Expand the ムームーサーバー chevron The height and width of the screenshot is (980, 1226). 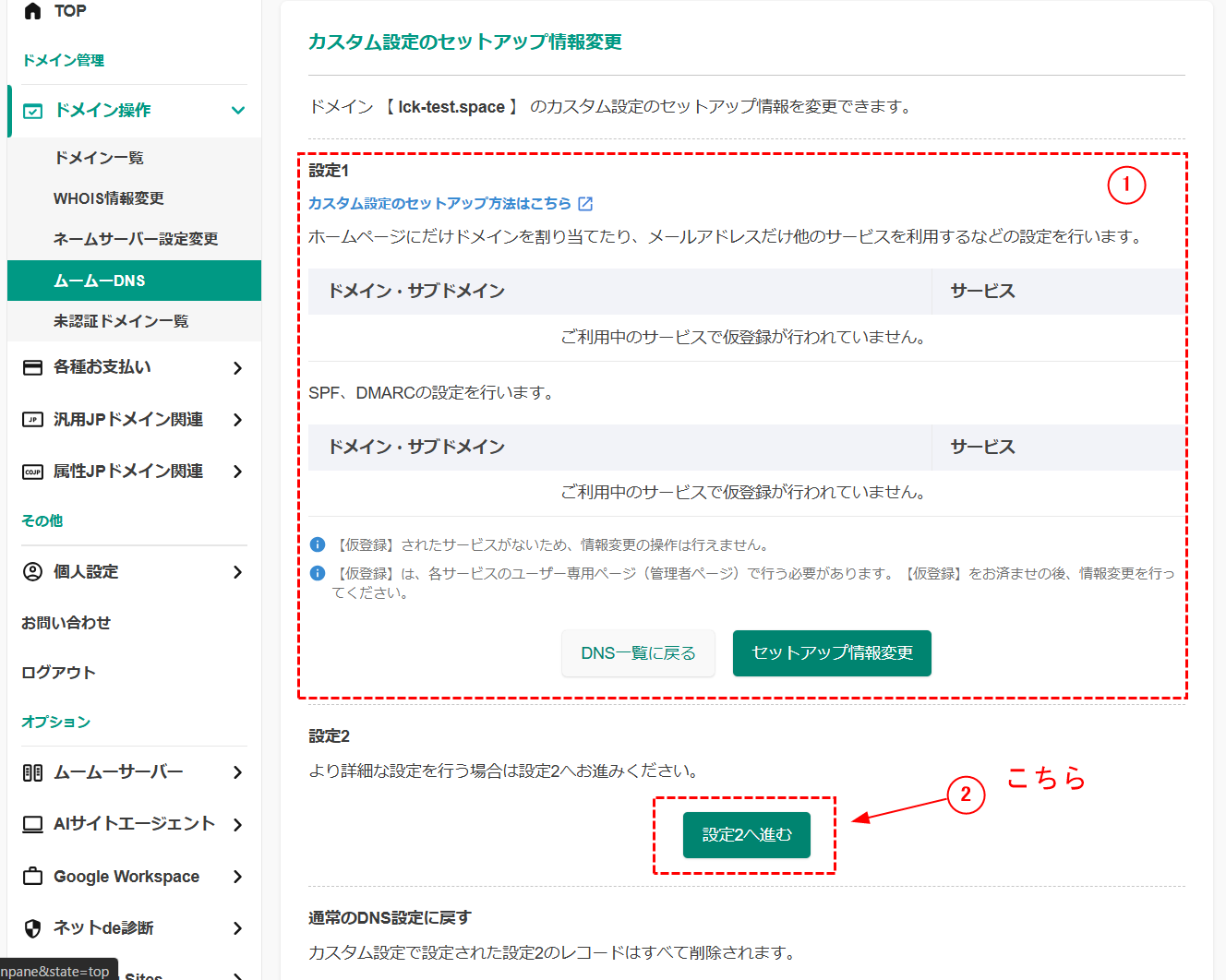(x=238, y=772)
